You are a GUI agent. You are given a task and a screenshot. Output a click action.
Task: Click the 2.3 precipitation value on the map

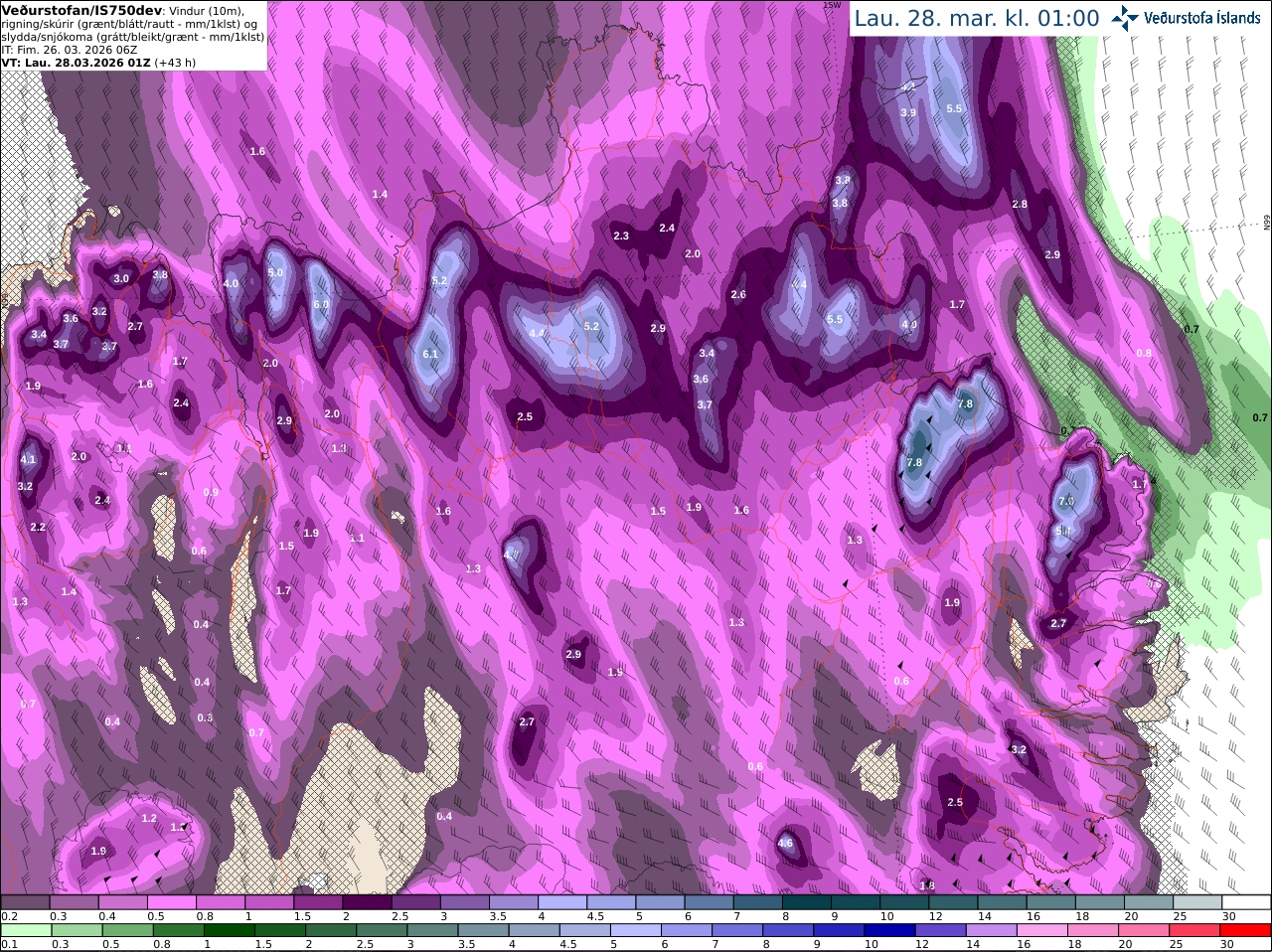pos(621,236)
